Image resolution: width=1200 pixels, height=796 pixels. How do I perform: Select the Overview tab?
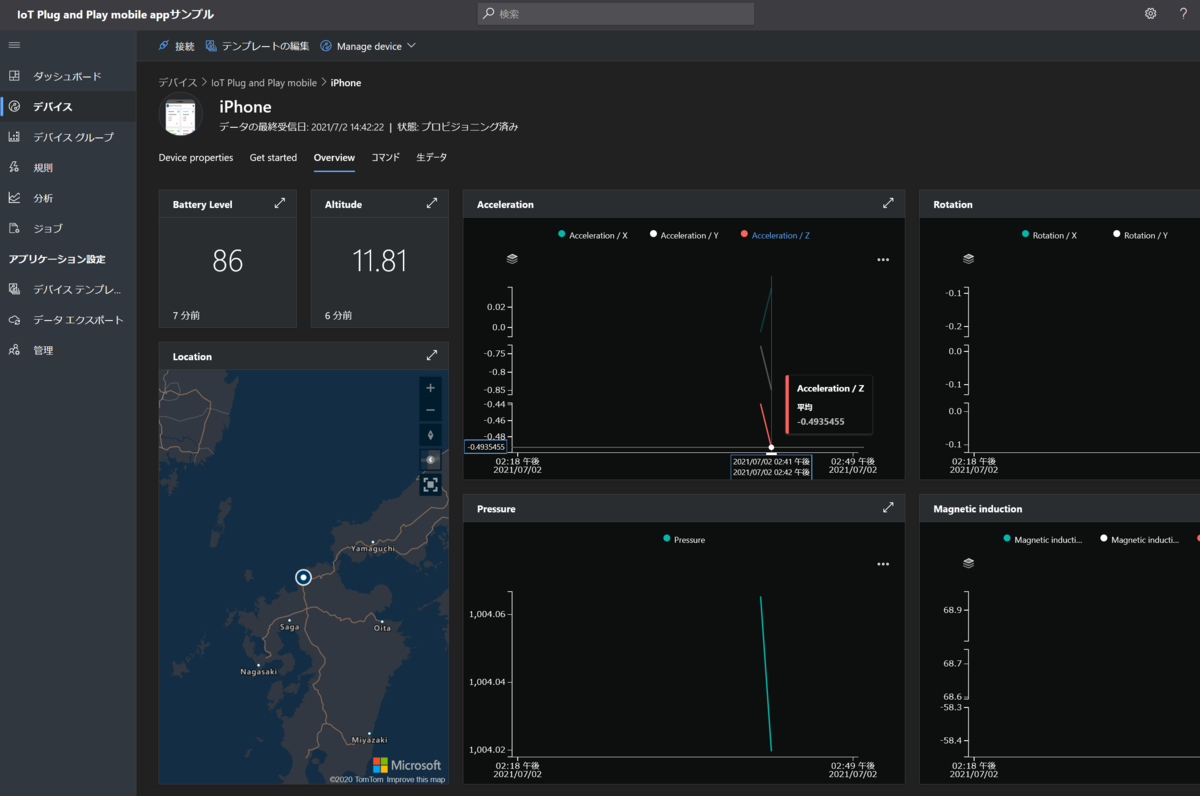[334, 158]
